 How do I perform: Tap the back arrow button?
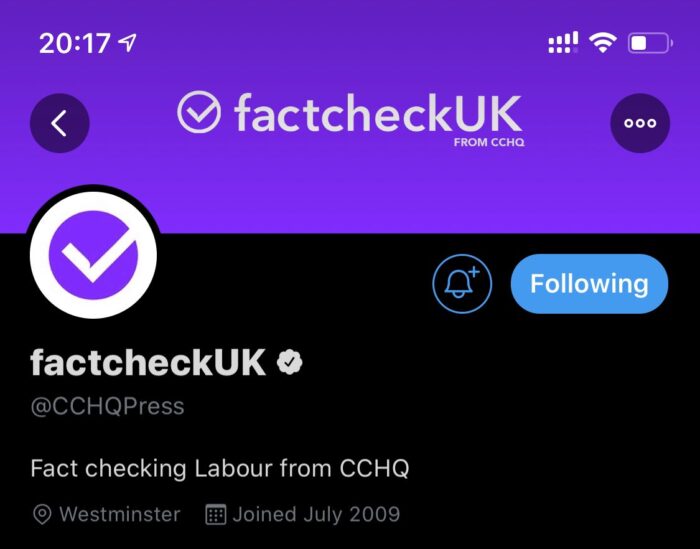coord(59,123)
